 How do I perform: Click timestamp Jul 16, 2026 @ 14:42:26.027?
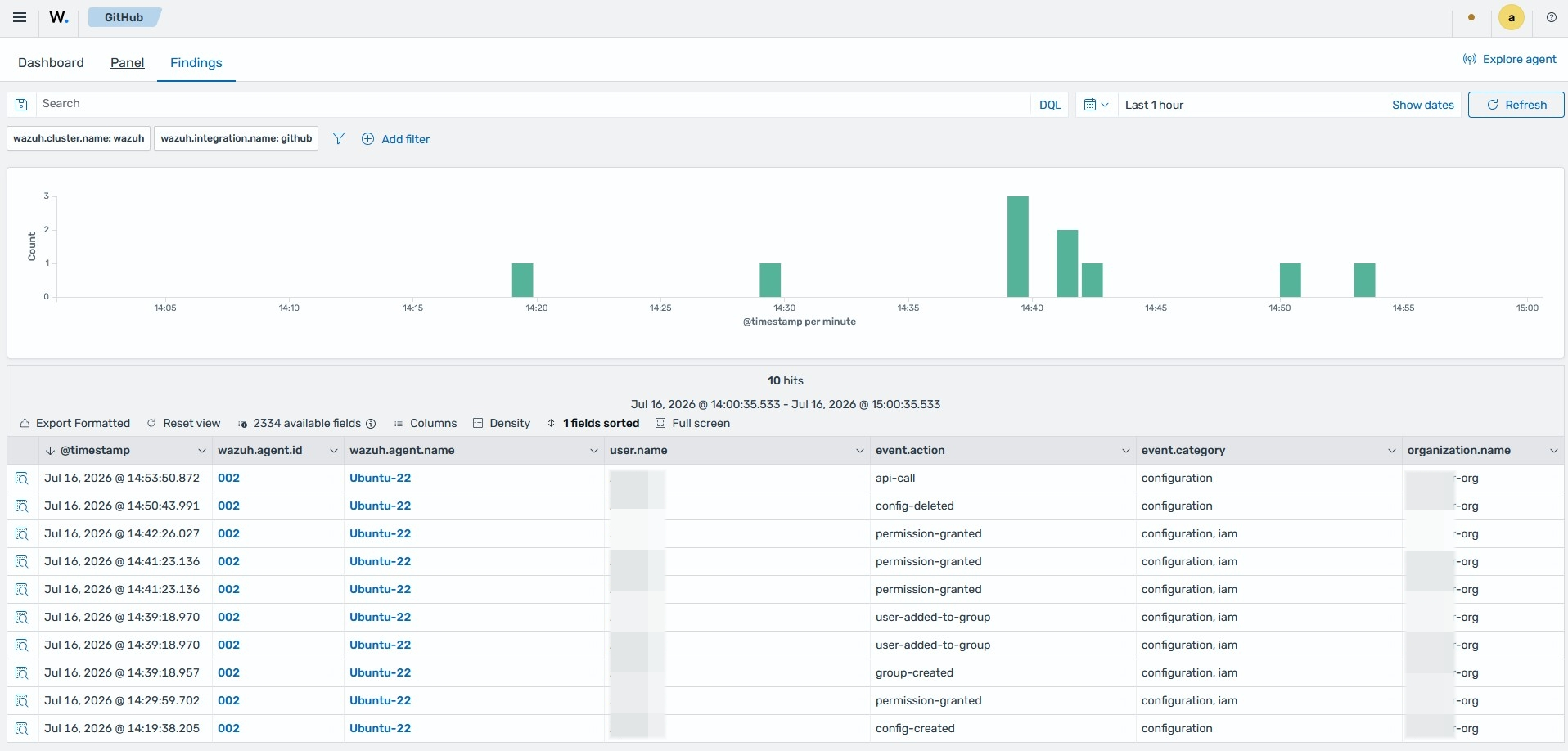pyautogui.click(x=122, y=533)
